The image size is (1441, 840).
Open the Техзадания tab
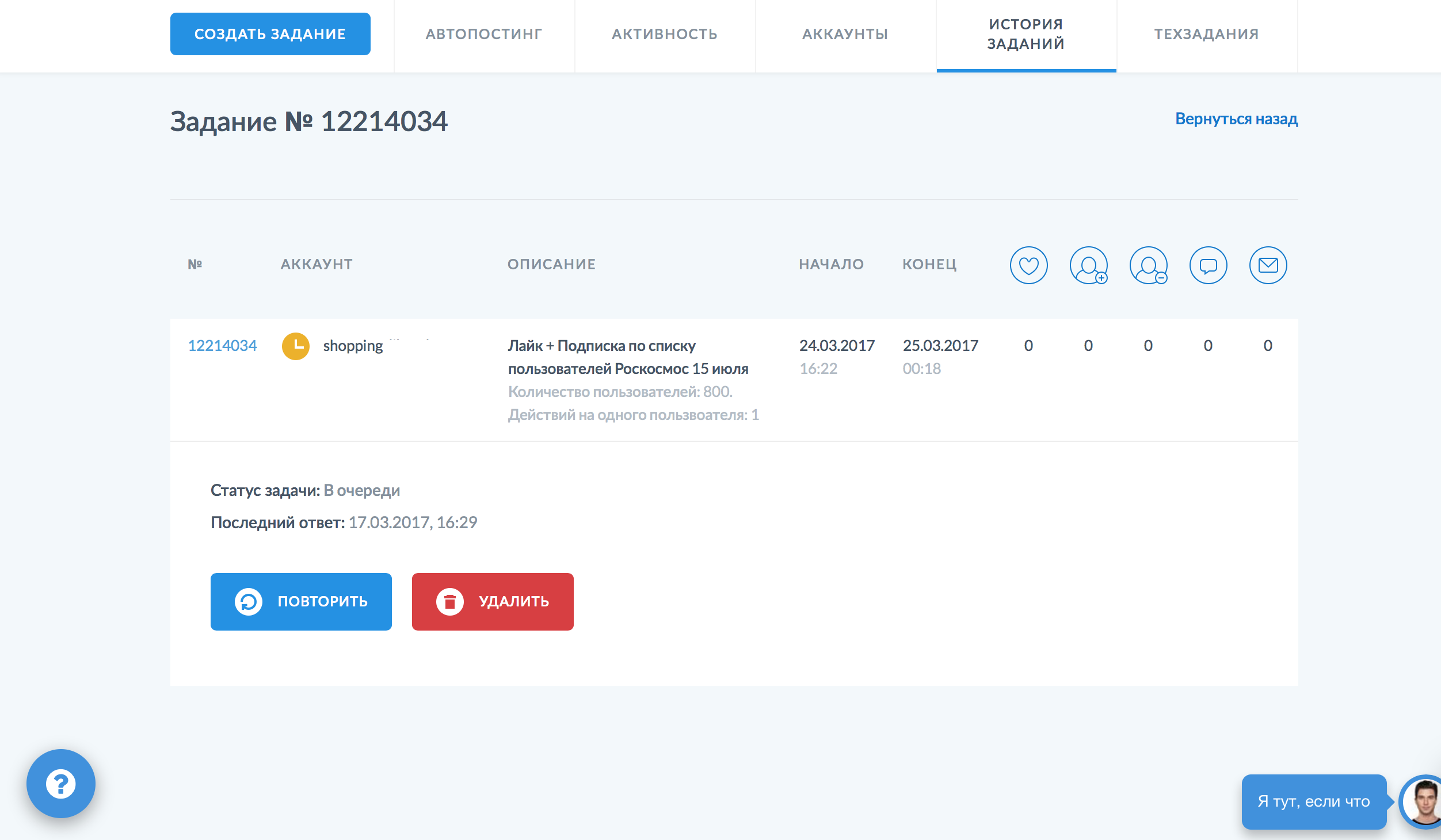(x=1207, y=34)
